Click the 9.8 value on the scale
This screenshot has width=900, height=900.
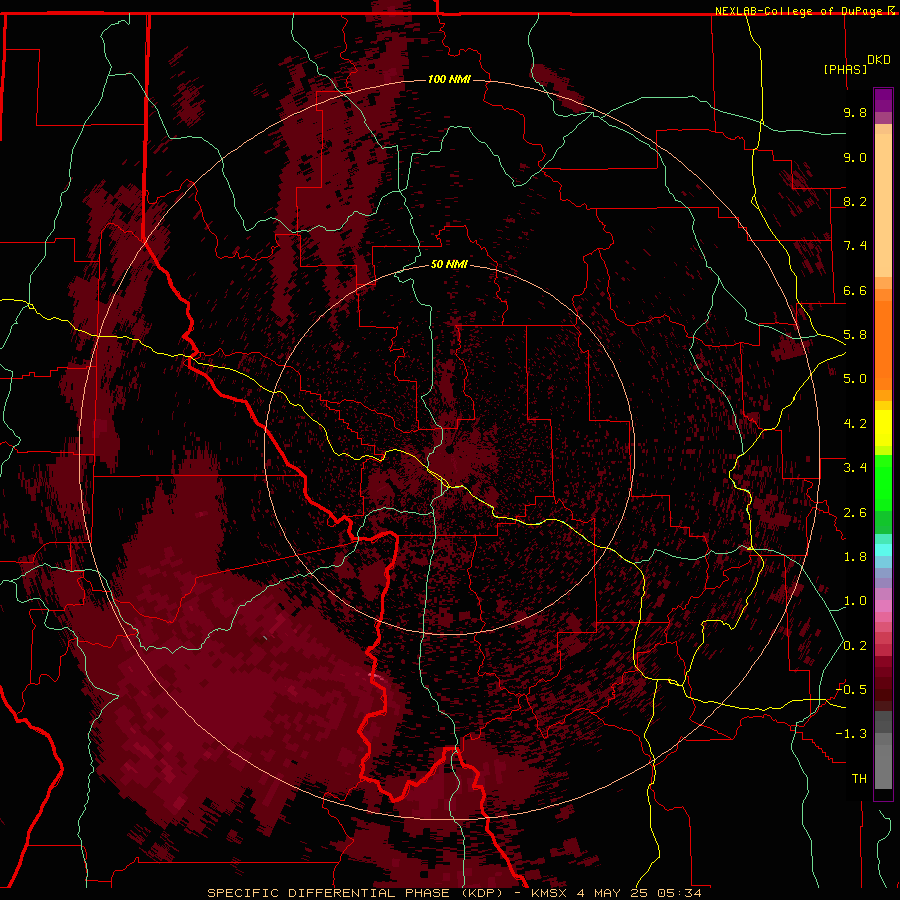[855, 112]
